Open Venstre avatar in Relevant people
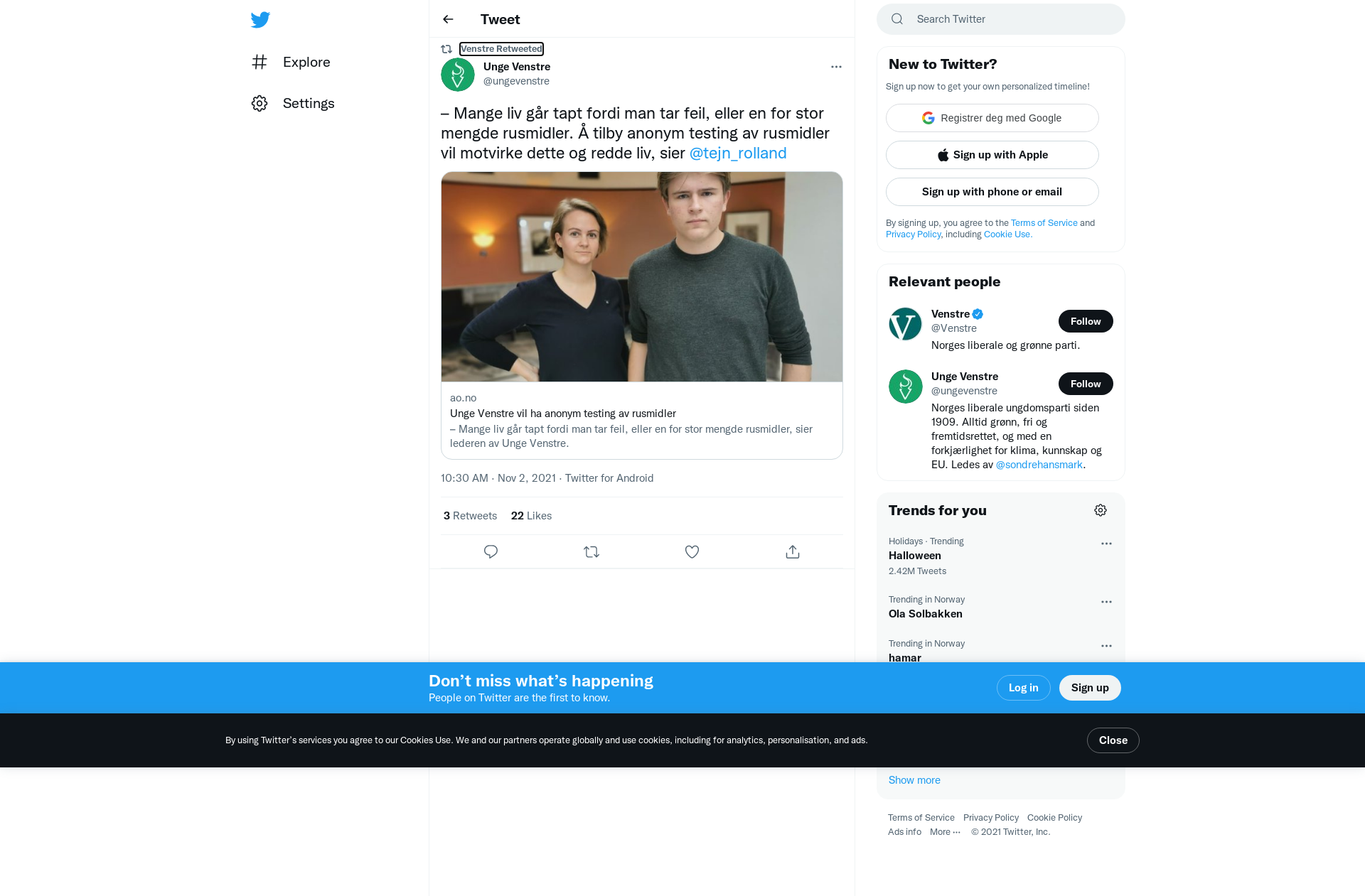This screenshot has width=1365, height=896. [x=906, y=324]
